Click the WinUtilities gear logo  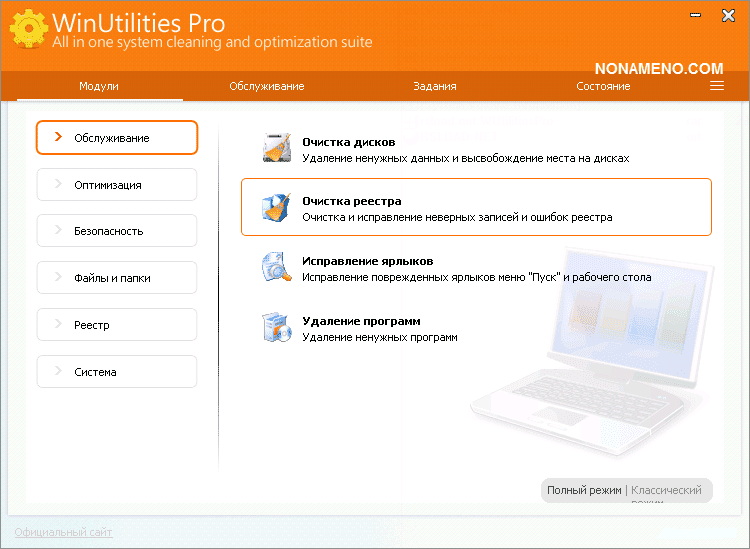[x=27, y=31]
